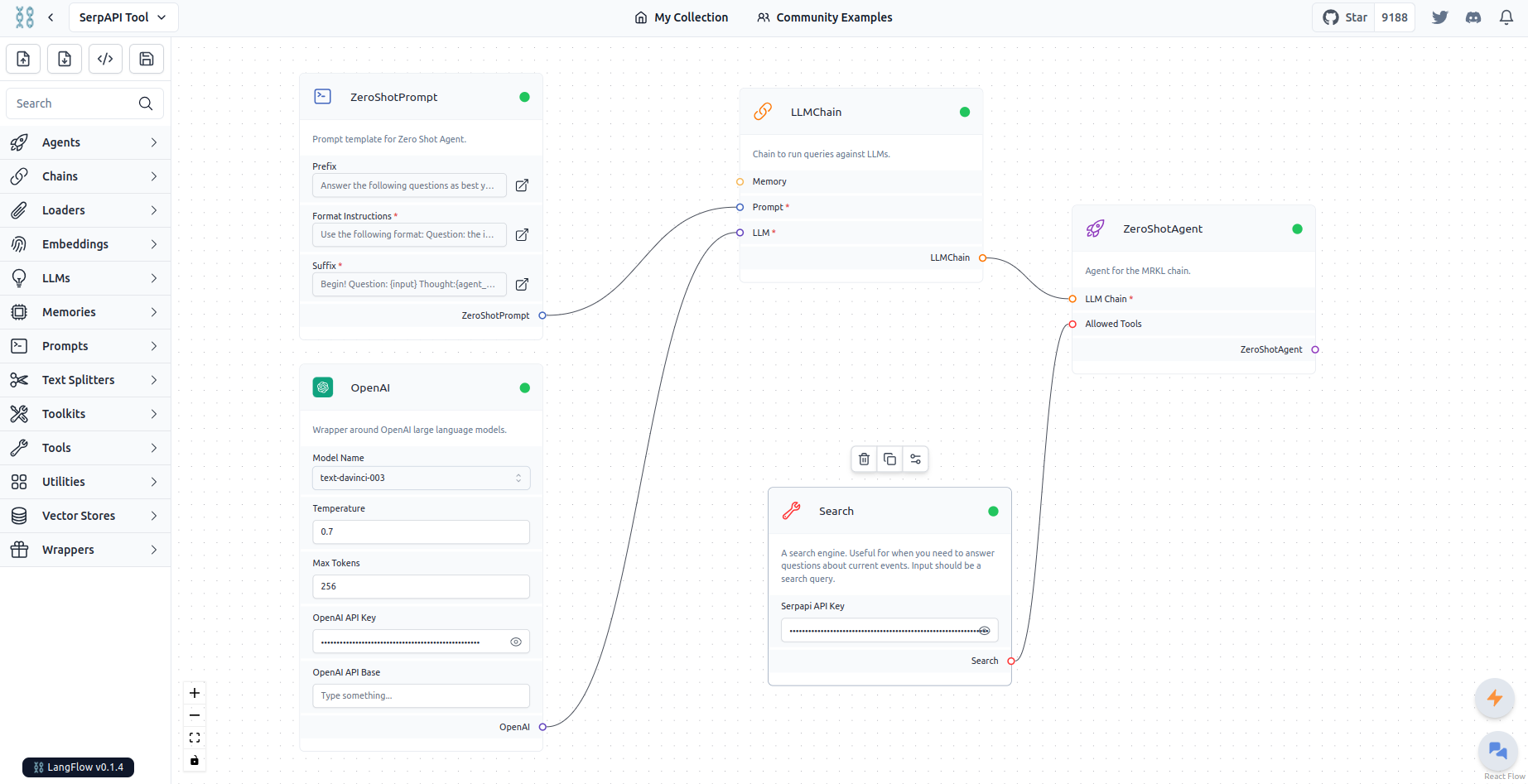Click the Temperature input field
Image resolution: width=1528 pixels, height=784 pixels.
click(x=421, y=531)
